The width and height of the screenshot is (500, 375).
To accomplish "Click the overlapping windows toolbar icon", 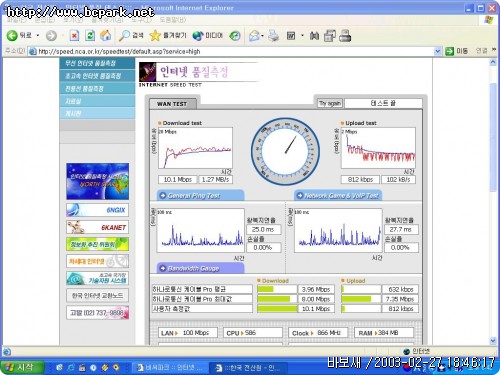I will point(330,36).
